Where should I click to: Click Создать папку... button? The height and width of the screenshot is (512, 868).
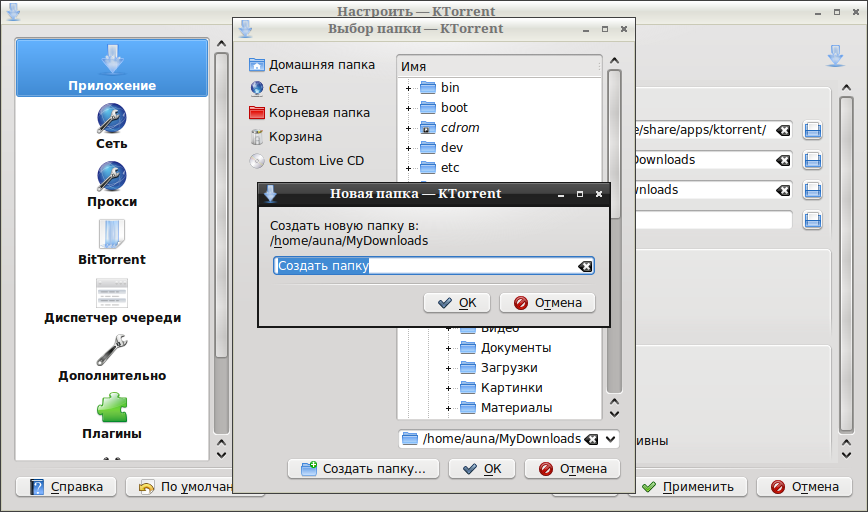click(x=363, y=469)
